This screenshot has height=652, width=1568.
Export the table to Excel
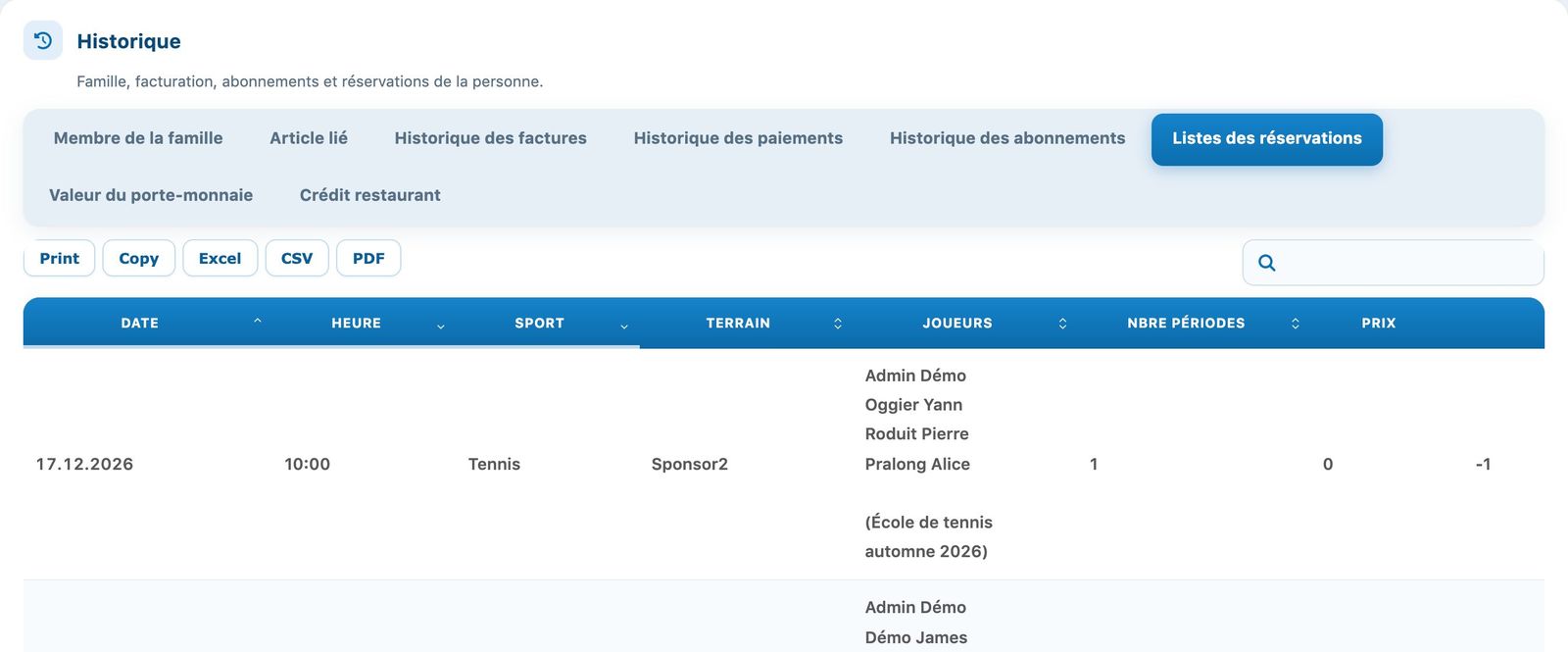click(220, 258)
